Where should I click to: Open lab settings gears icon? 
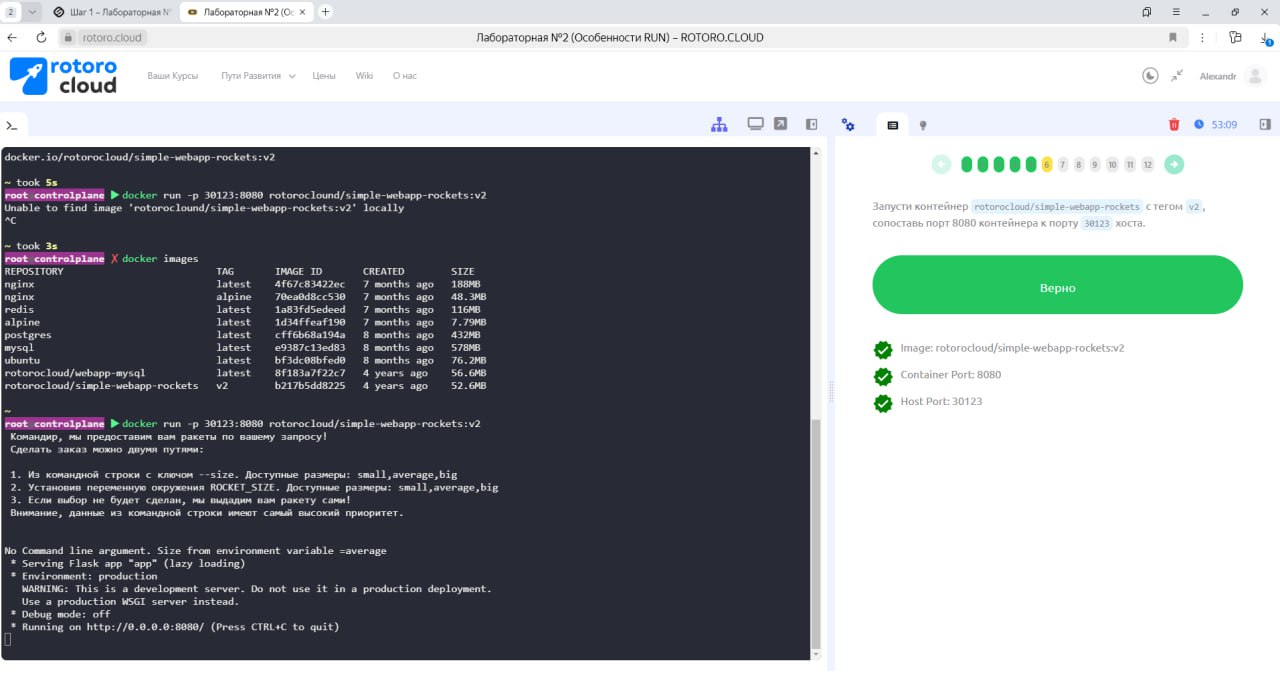click(848, 125)
